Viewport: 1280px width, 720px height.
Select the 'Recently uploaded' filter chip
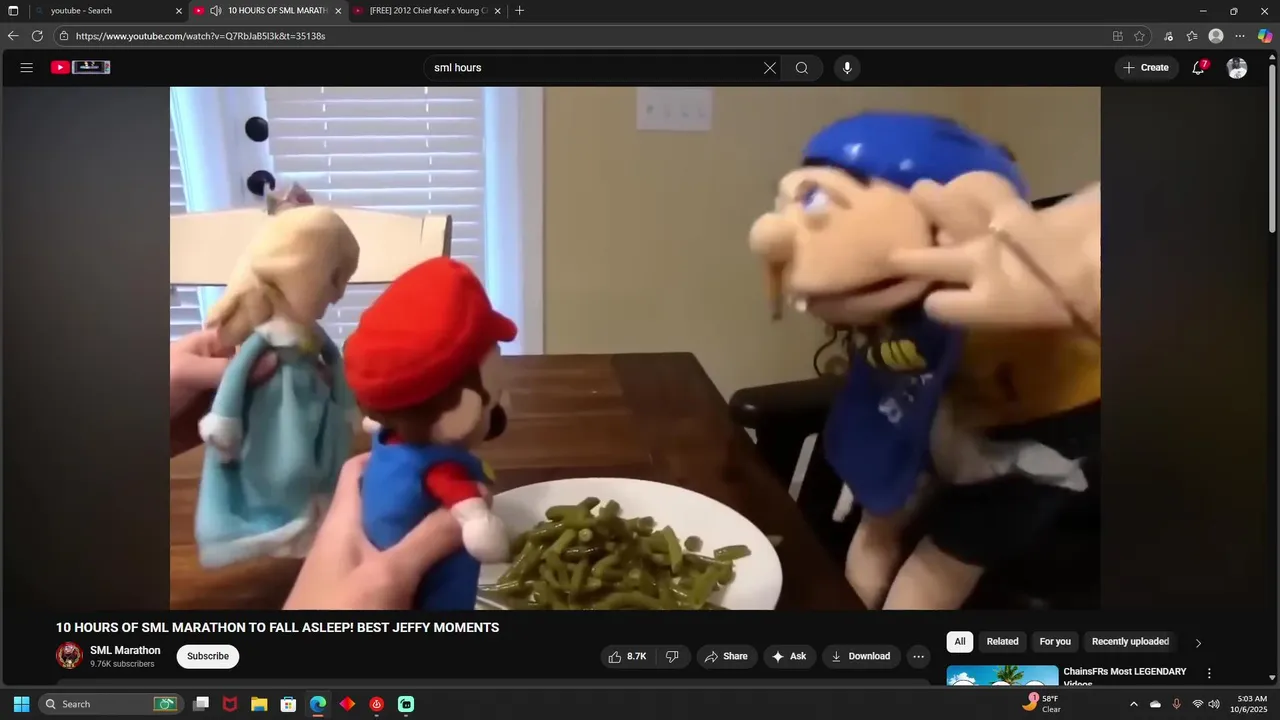1130,642
